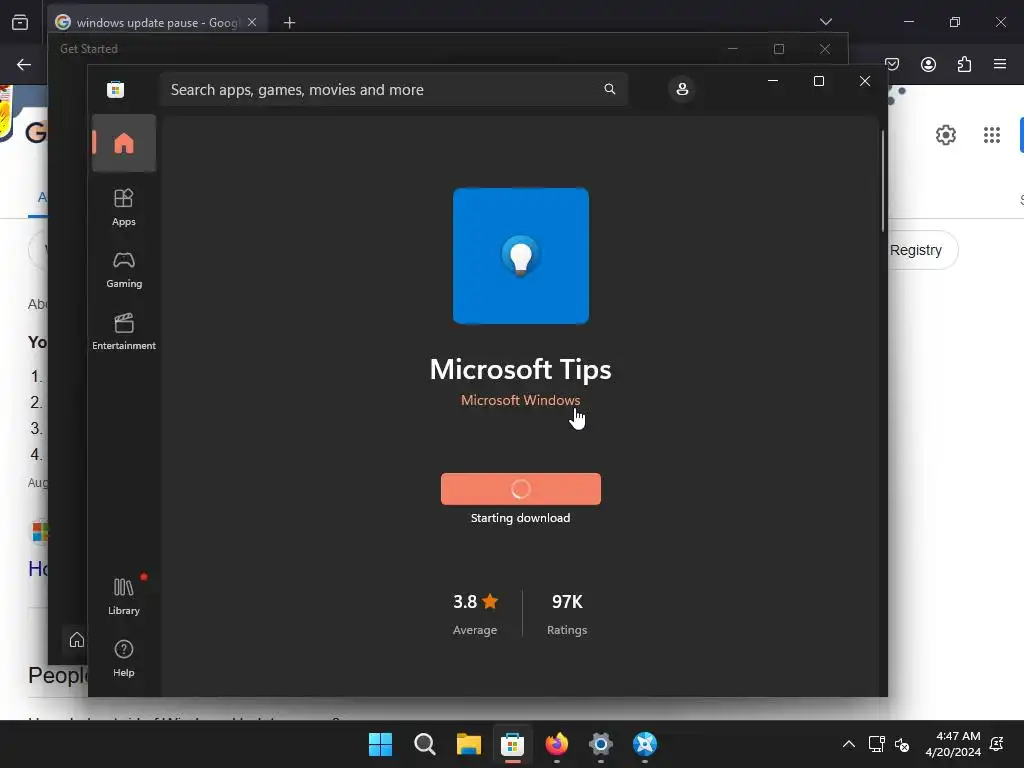Click the 97K Ratings count
This screenshot has height=768, width=1024.
[x=567, y=613]
